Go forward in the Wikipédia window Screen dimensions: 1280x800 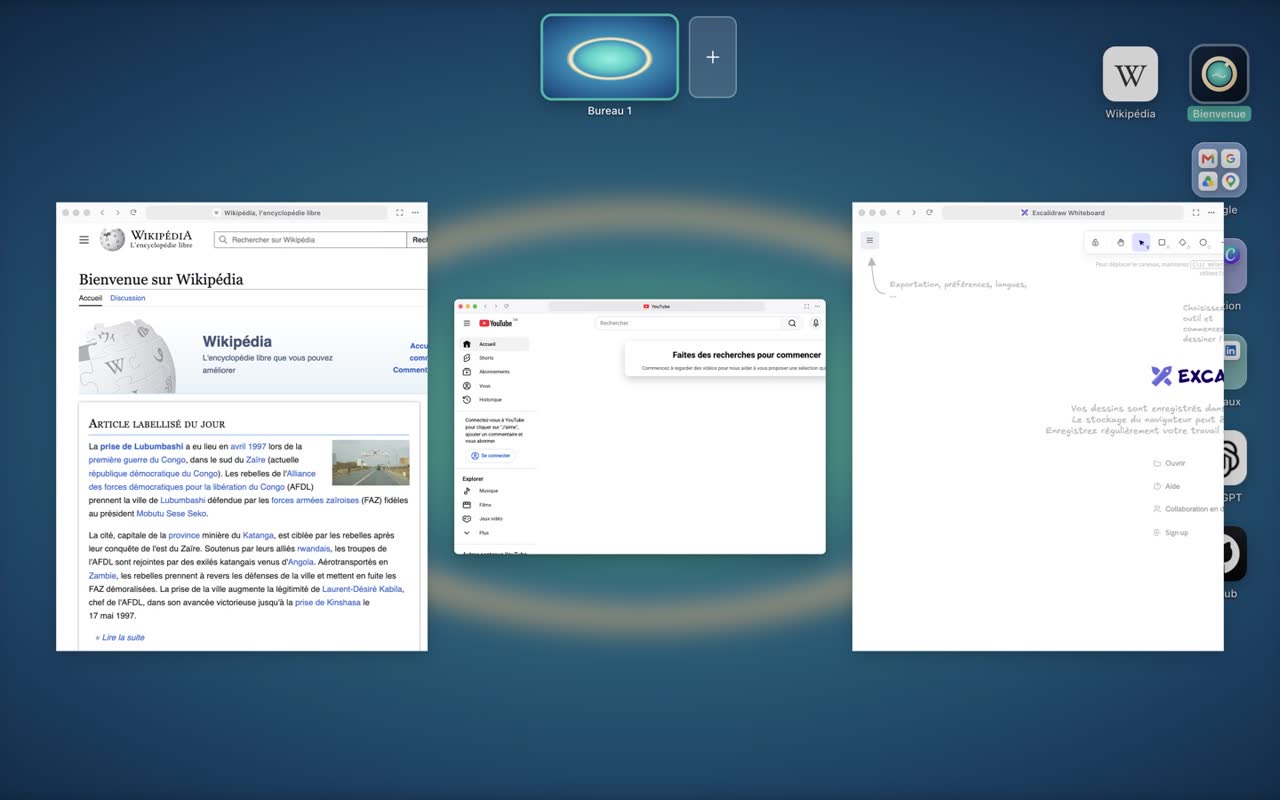click(x=117, y=213)
